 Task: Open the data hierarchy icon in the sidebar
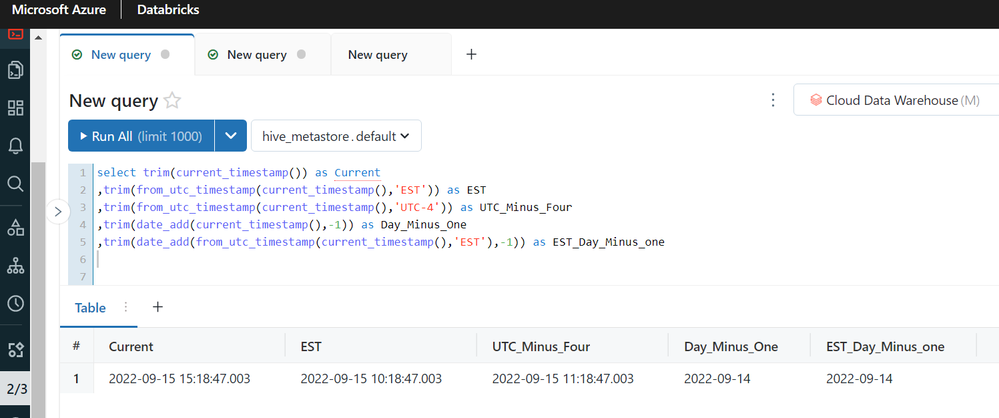point(15,266)
